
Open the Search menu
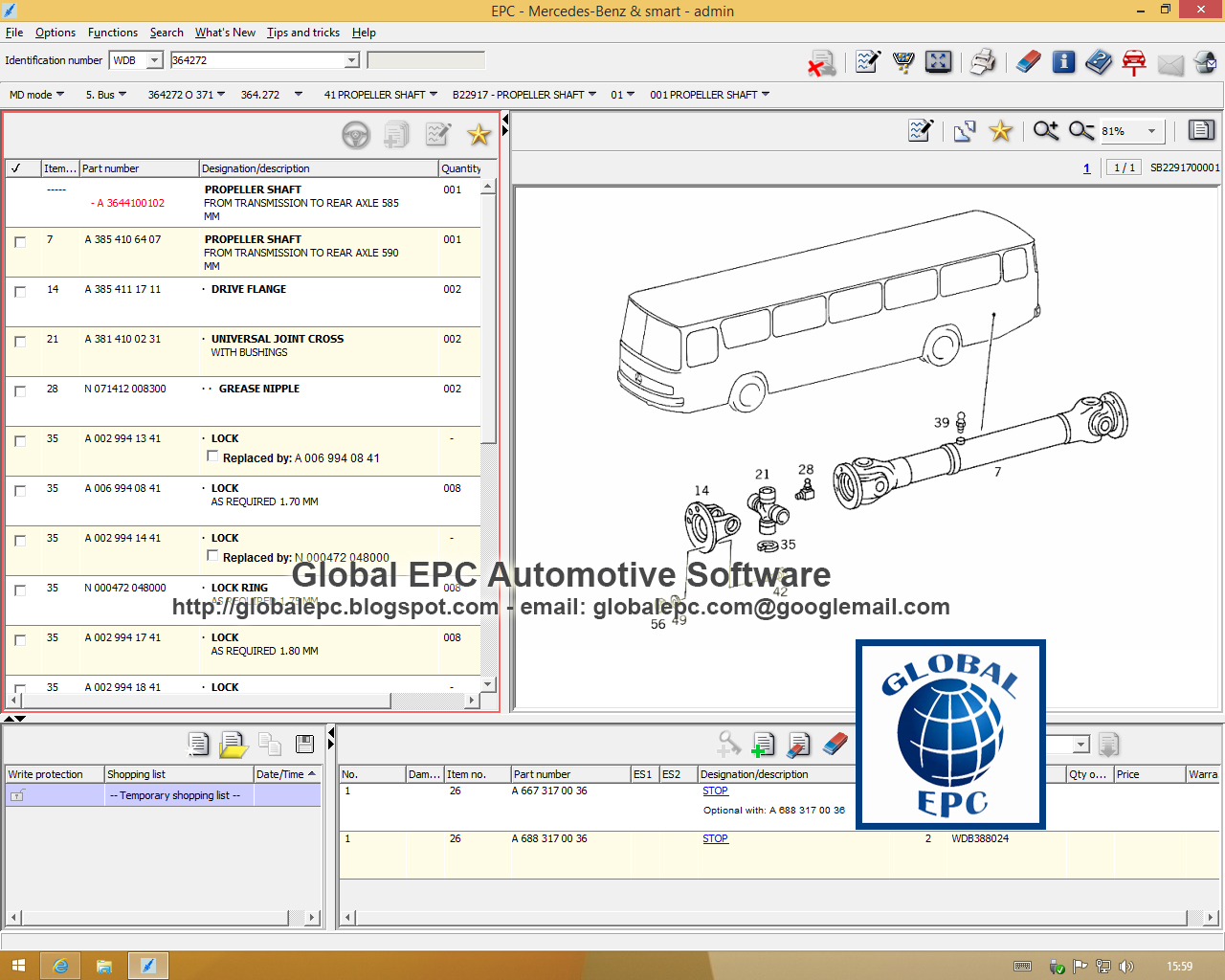(167, 33)
